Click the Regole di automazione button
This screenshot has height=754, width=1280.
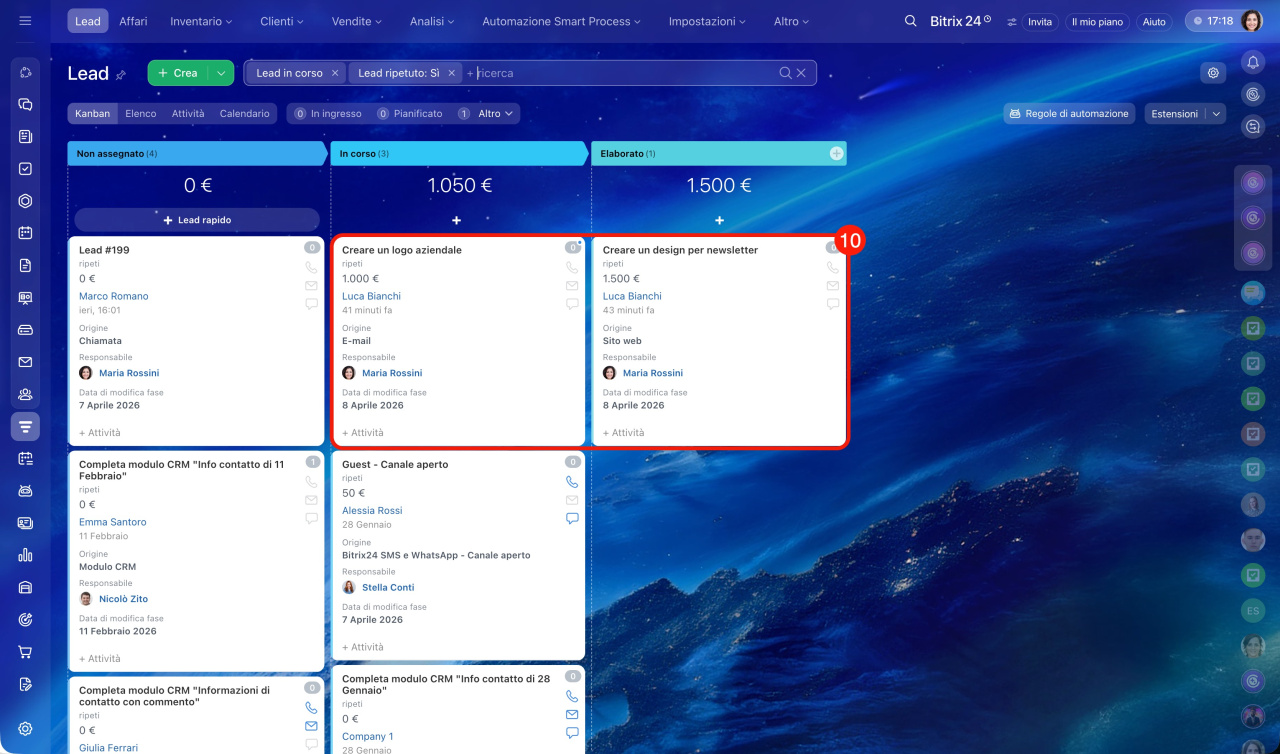pos(1069,114)
